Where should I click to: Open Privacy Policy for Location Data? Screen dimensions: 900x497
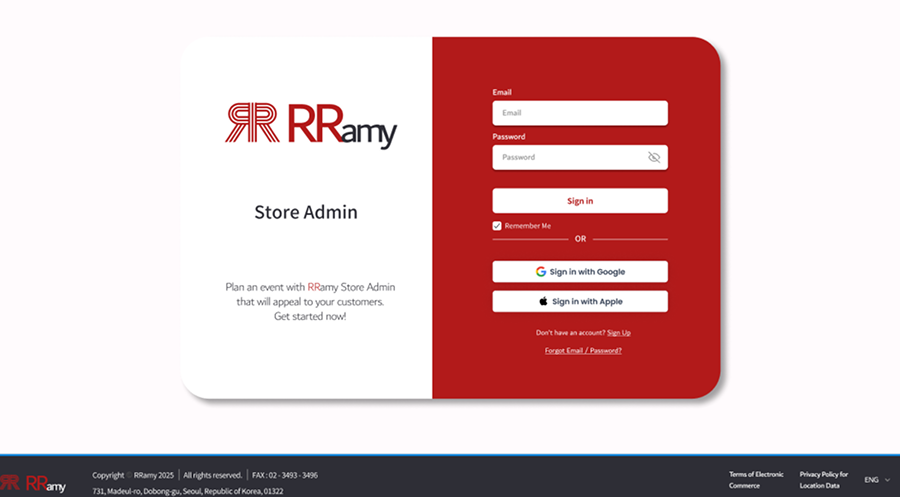coord(824,480)
